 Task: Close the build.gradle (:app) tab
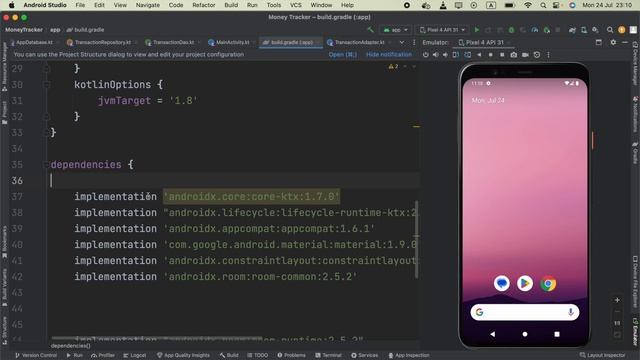click(x=318, y=42)
